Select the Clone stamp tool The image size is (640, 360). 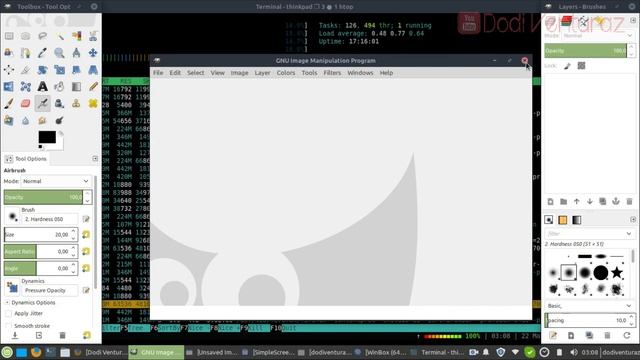pos(76,103)
